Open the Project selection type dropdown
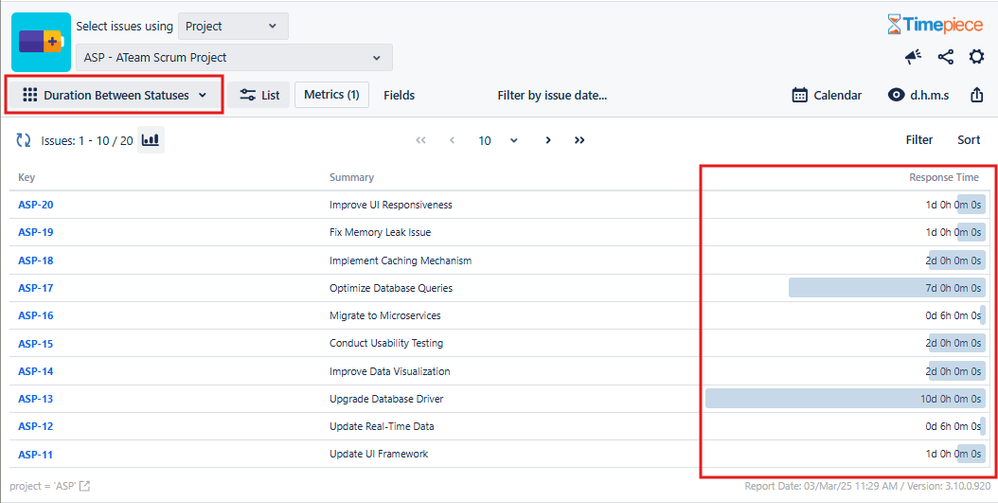The image size is (998, 503). [233, 26]
